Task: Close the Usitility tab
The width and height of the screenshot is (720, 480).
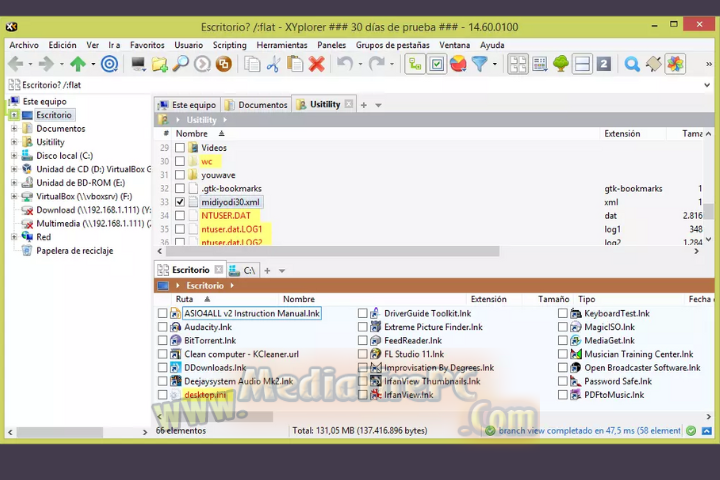Action: [349, 104]
